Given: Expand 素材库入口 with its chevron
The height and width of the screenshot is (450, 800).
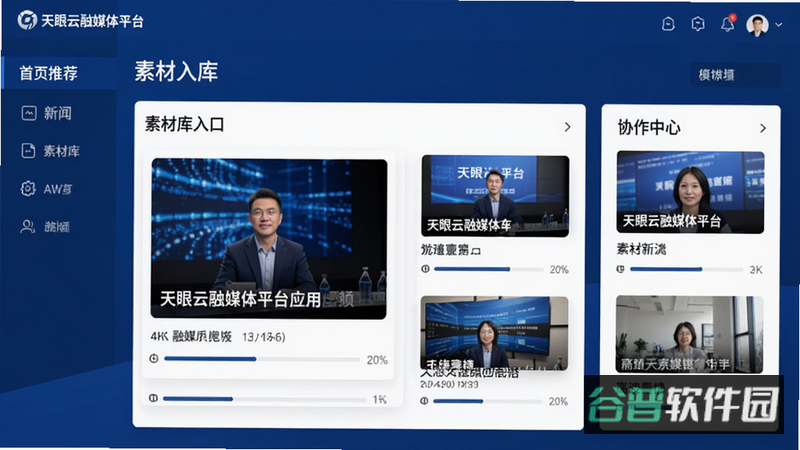Looking at the screenshot, I should click(x=567, y=127).
